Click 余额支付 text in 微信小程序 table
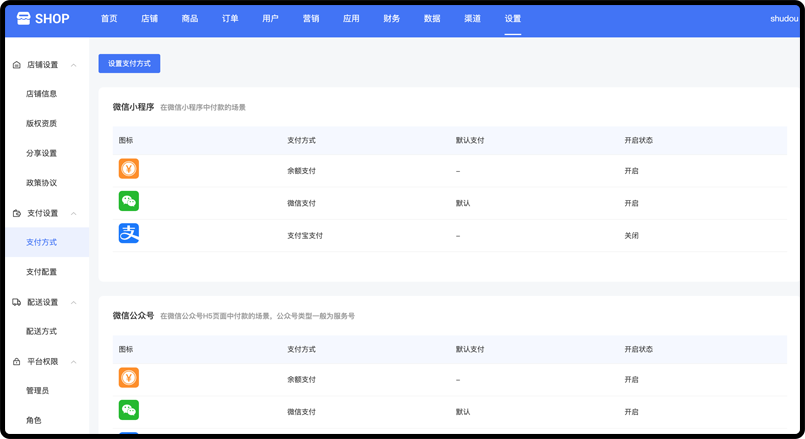Viewport: 805px width, 439px height. pos(301,171)
